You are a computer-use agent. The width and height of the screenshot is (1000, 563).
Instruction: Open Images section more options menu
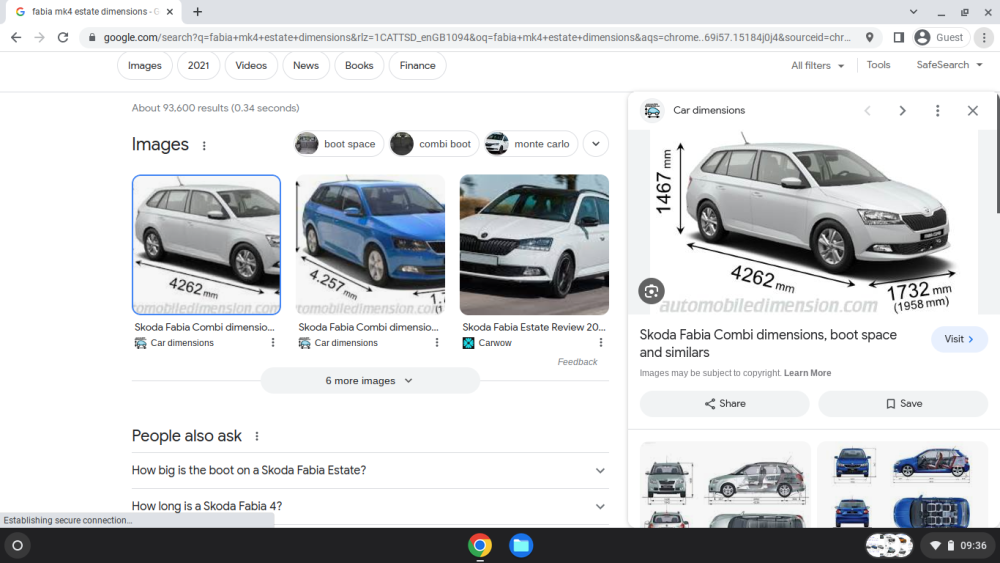[x=204, y=145]
